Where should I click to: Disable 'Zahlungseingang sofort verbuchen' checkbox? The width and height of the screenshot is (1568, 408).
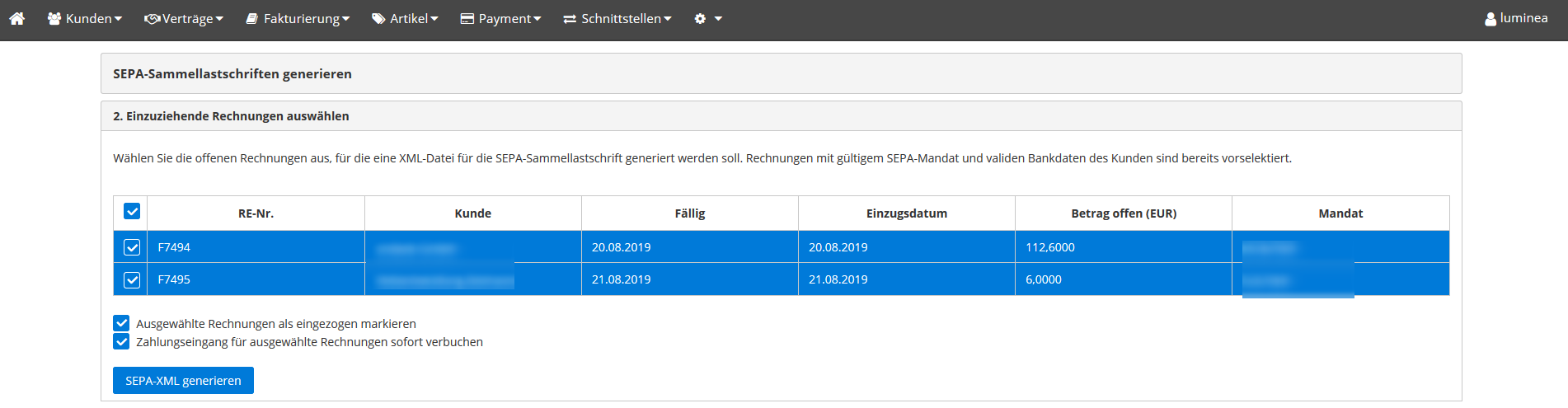pyautogui.click(x=121, y=341)
